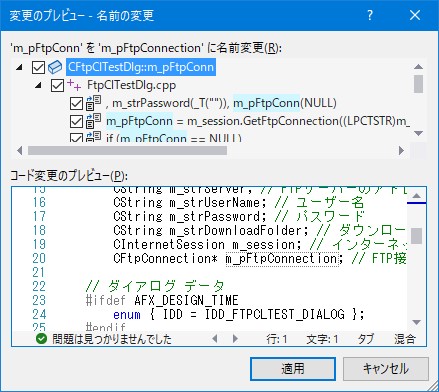Click tree list scroll left arrow

click(x=20, y=151)
